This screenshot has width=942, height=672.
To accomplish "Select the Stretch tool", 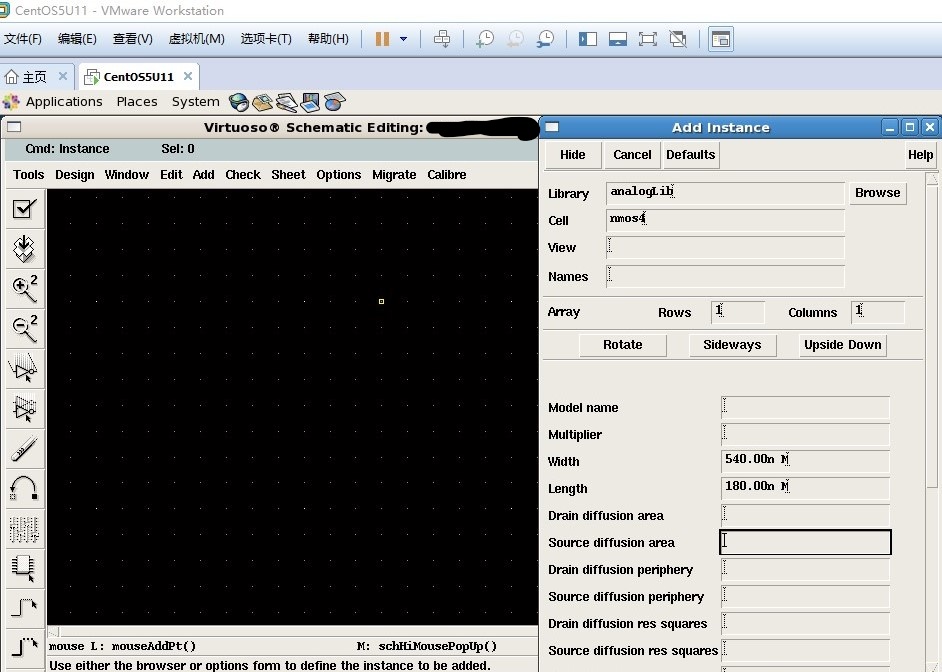I will click(x=24, y=368).
